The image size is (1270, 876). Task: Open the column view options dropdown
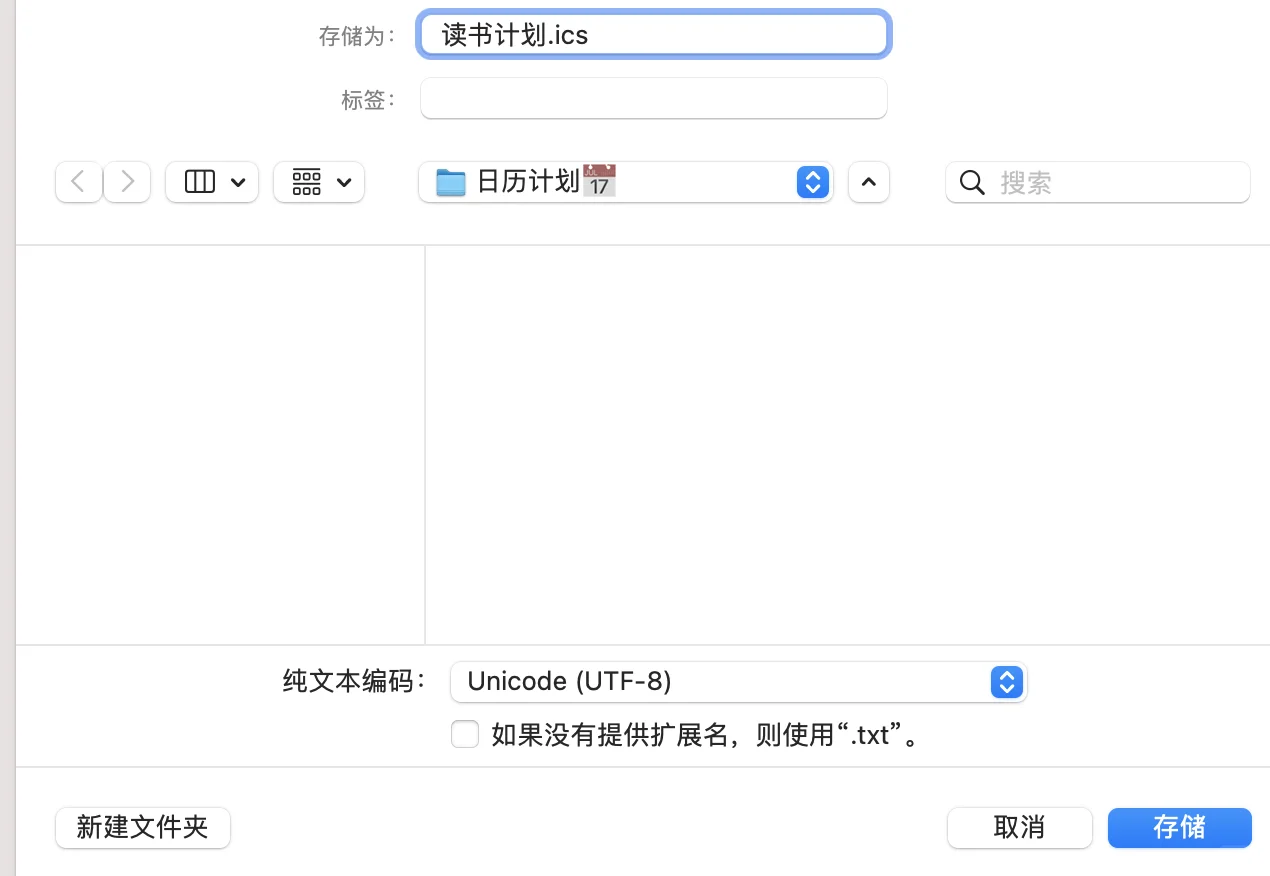click(x=212, y=182)
